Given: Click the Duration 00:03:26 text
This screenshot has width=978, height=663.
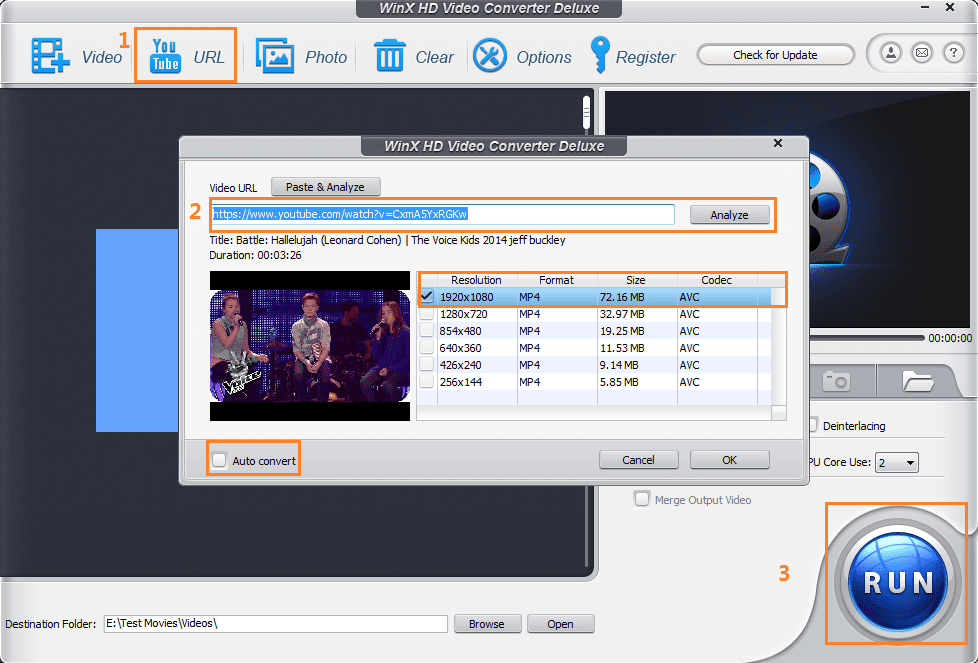Looking at the screenshot, I should tap(255, 255).
